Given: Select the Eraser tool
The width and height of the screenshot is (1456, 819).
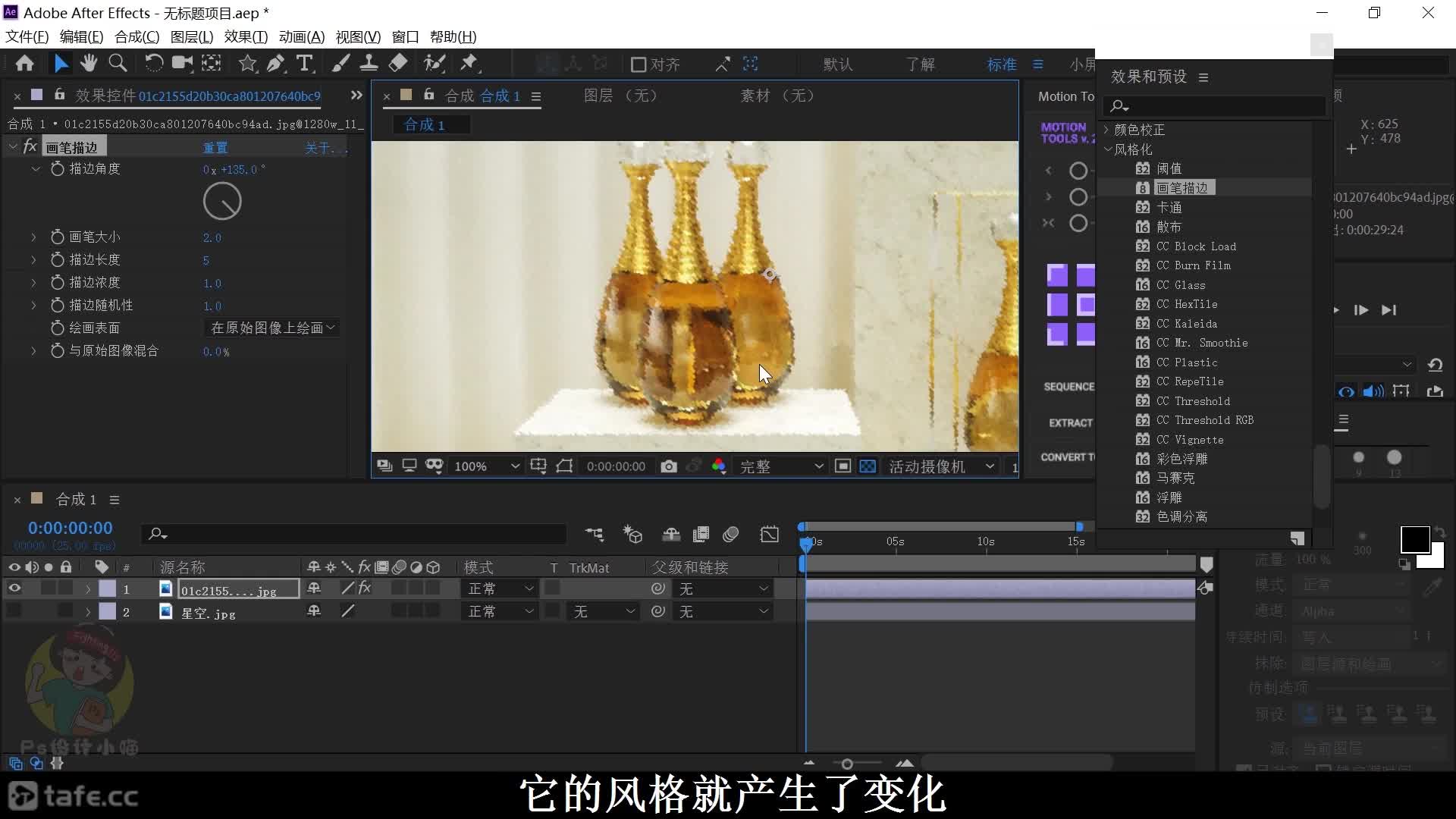Looking at the screenshot, I should [398, 64].
